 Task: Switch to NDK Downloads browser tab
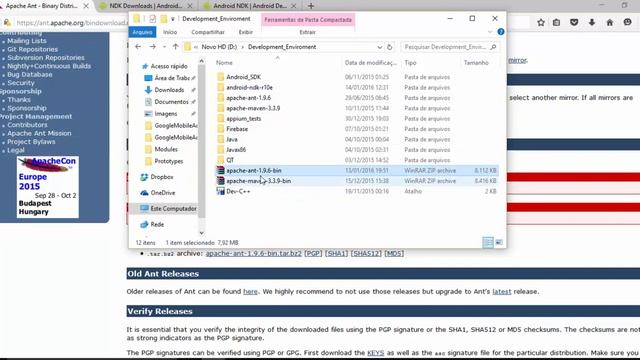point(146,6)
